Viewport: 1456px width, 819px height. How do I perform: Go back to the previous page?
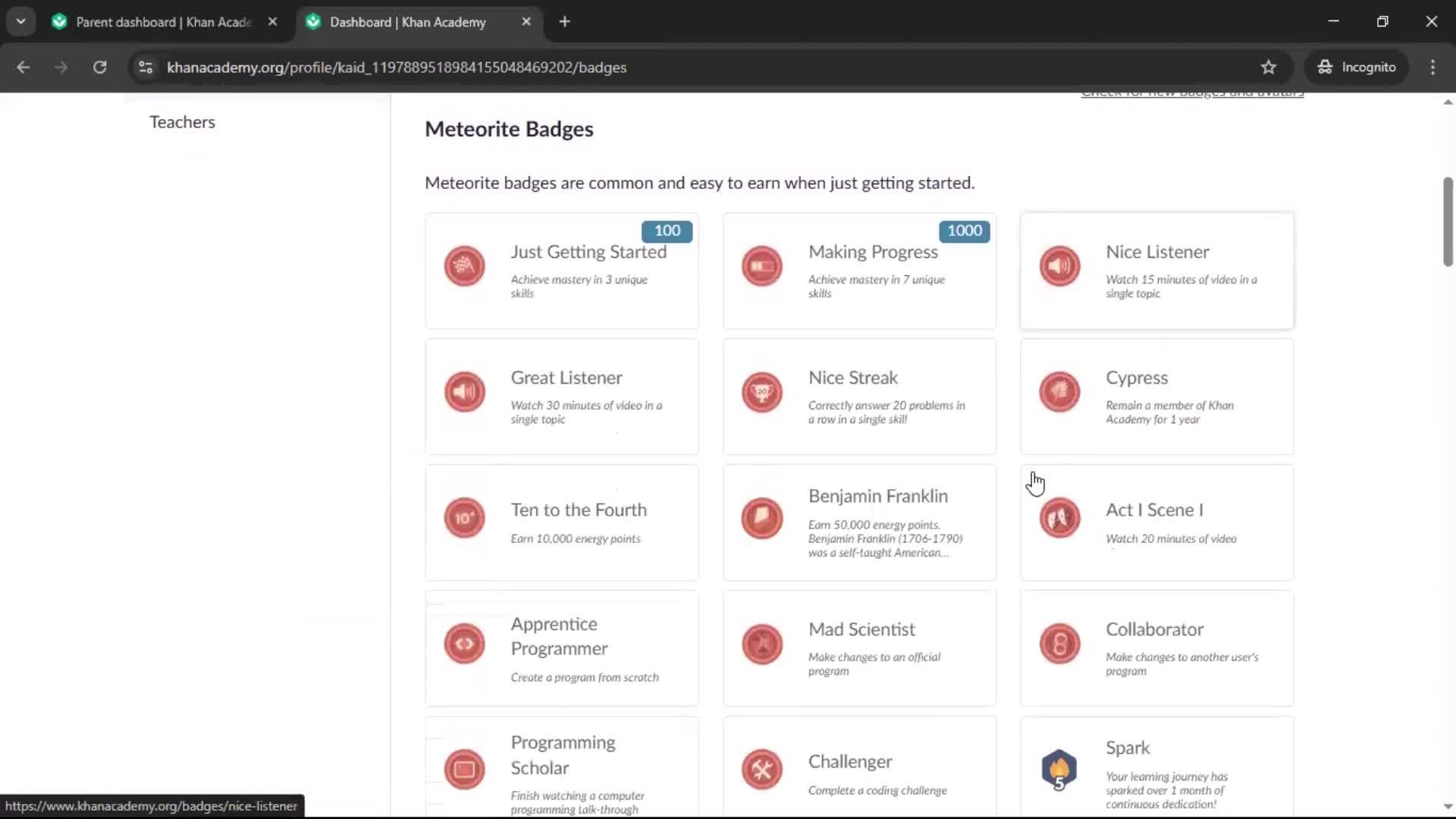click(x=24, y=67)
